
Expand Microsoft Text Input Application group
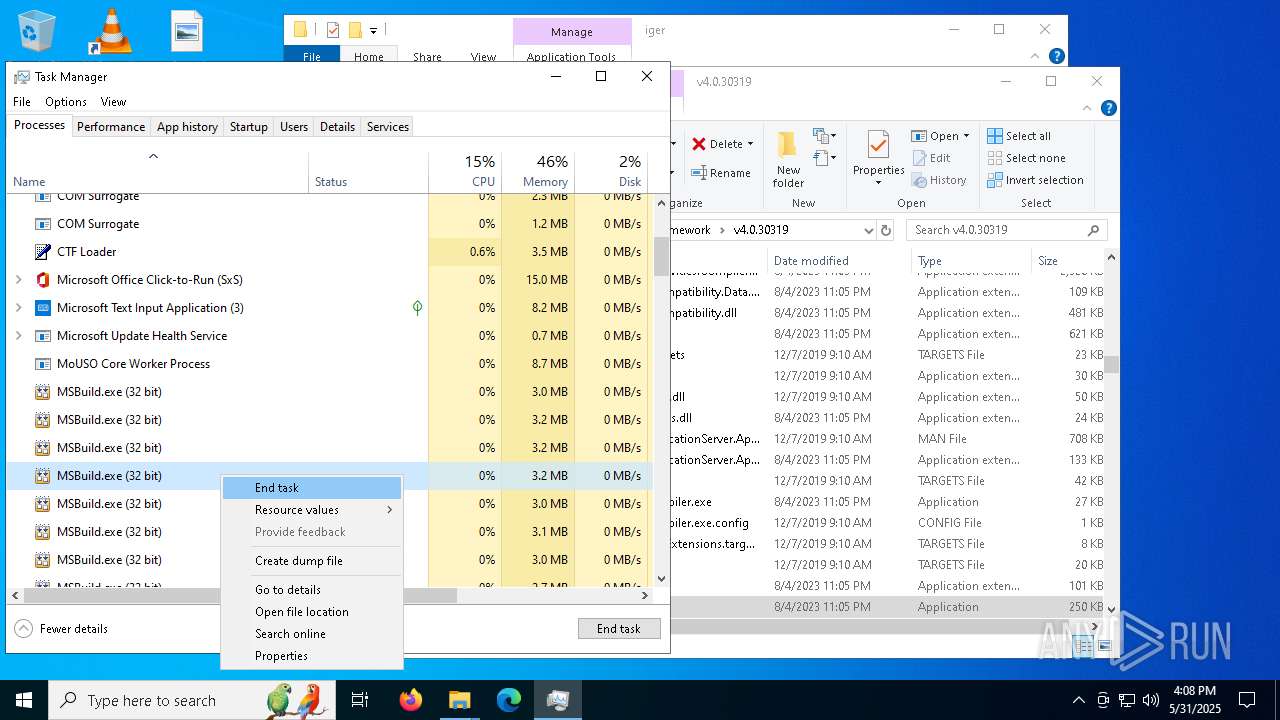19,308
